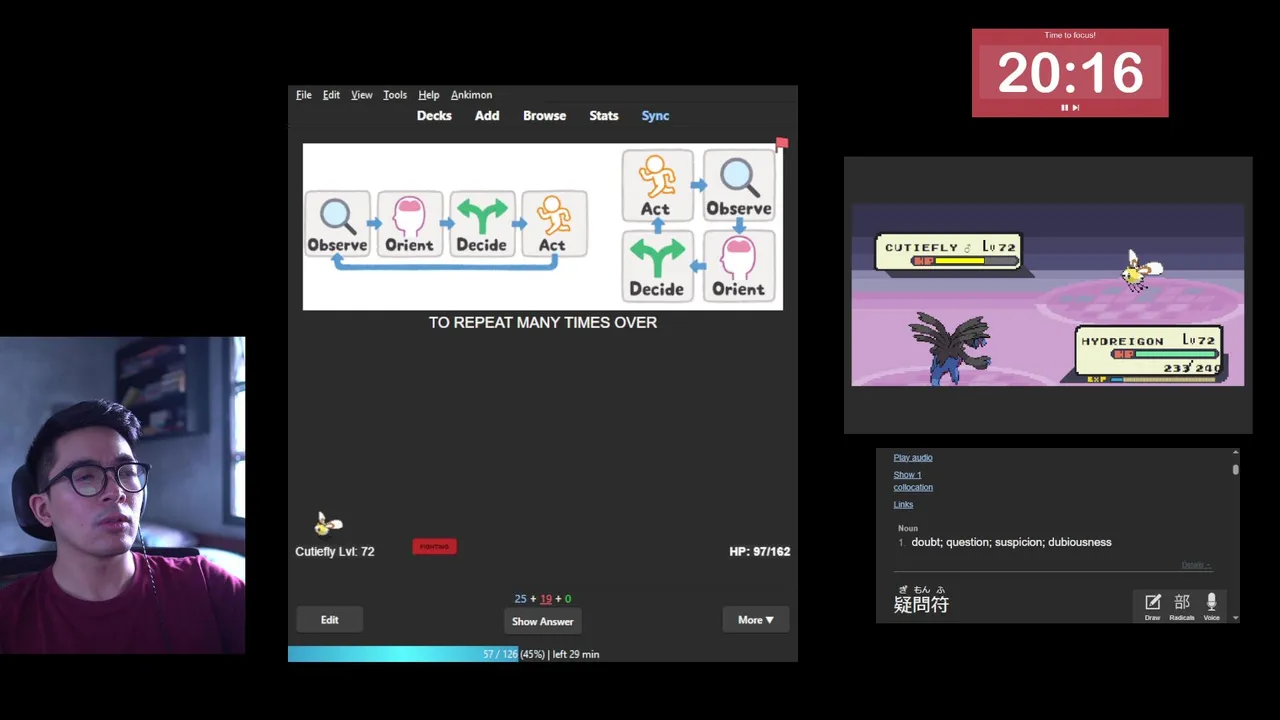Viewport: 1280px width, 720px height.
Task: Click the word 疑問符 in dictionary
Action: [x=921, y=604]
